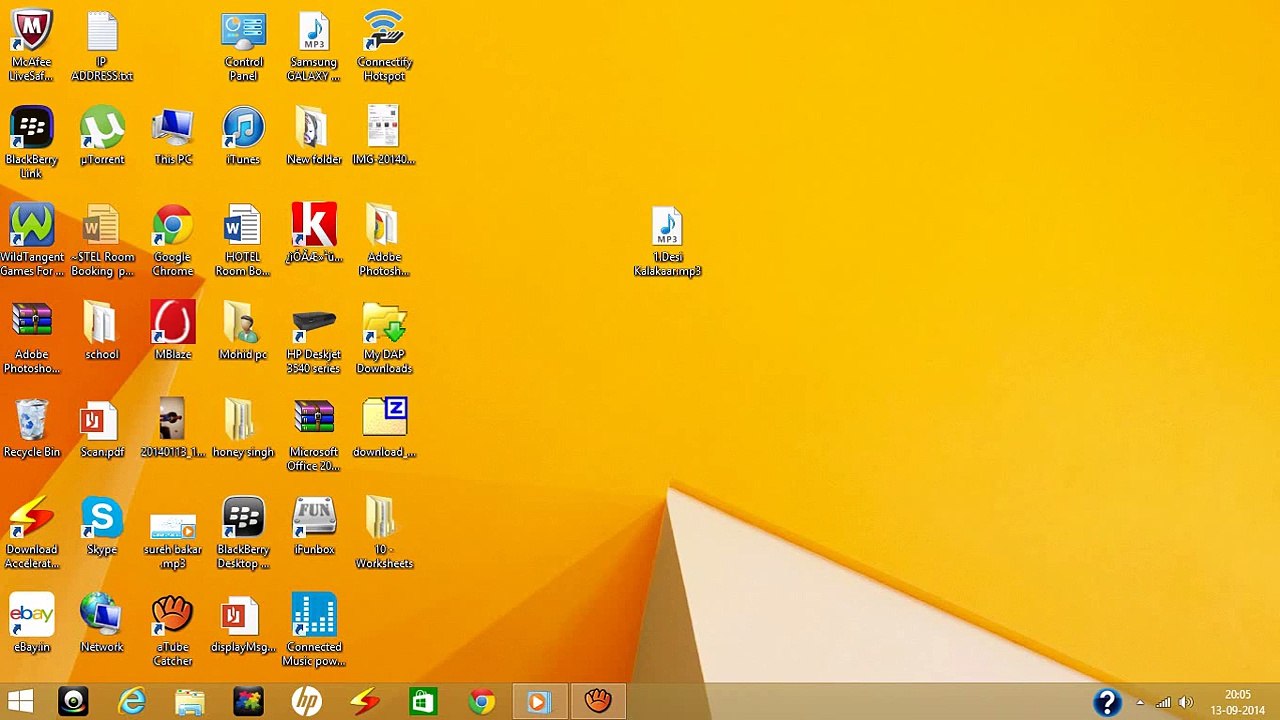The width and height of the screenshot is (1280, 720).
Task: Click the taskbar clock showing 20:05
Action: pos(1237,702)
